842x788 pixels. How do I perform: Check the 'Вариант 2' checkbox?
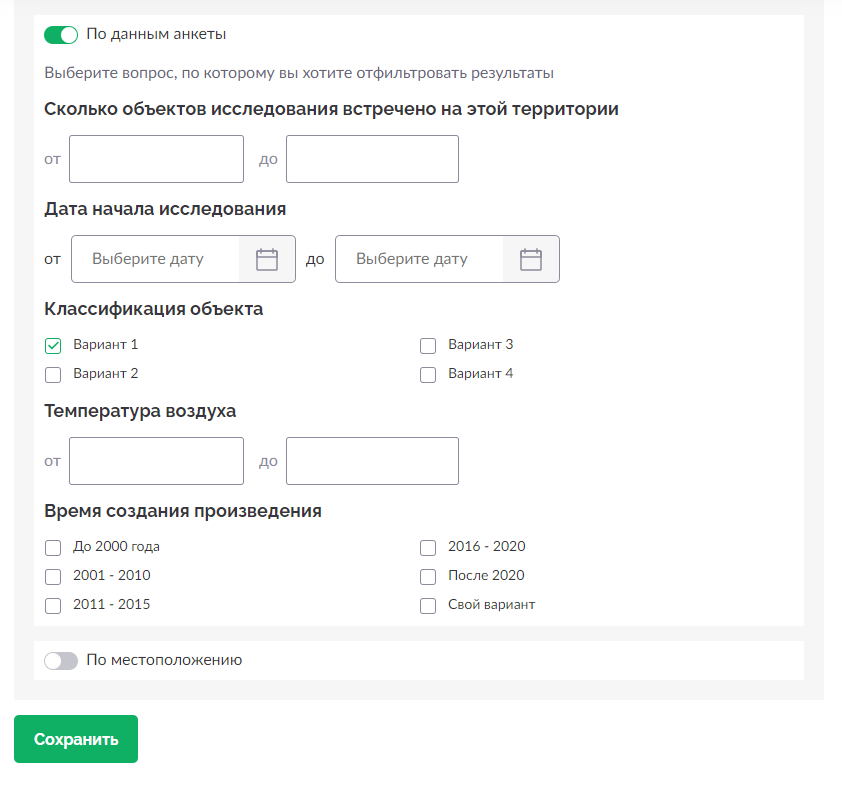[x=53, y=375]
